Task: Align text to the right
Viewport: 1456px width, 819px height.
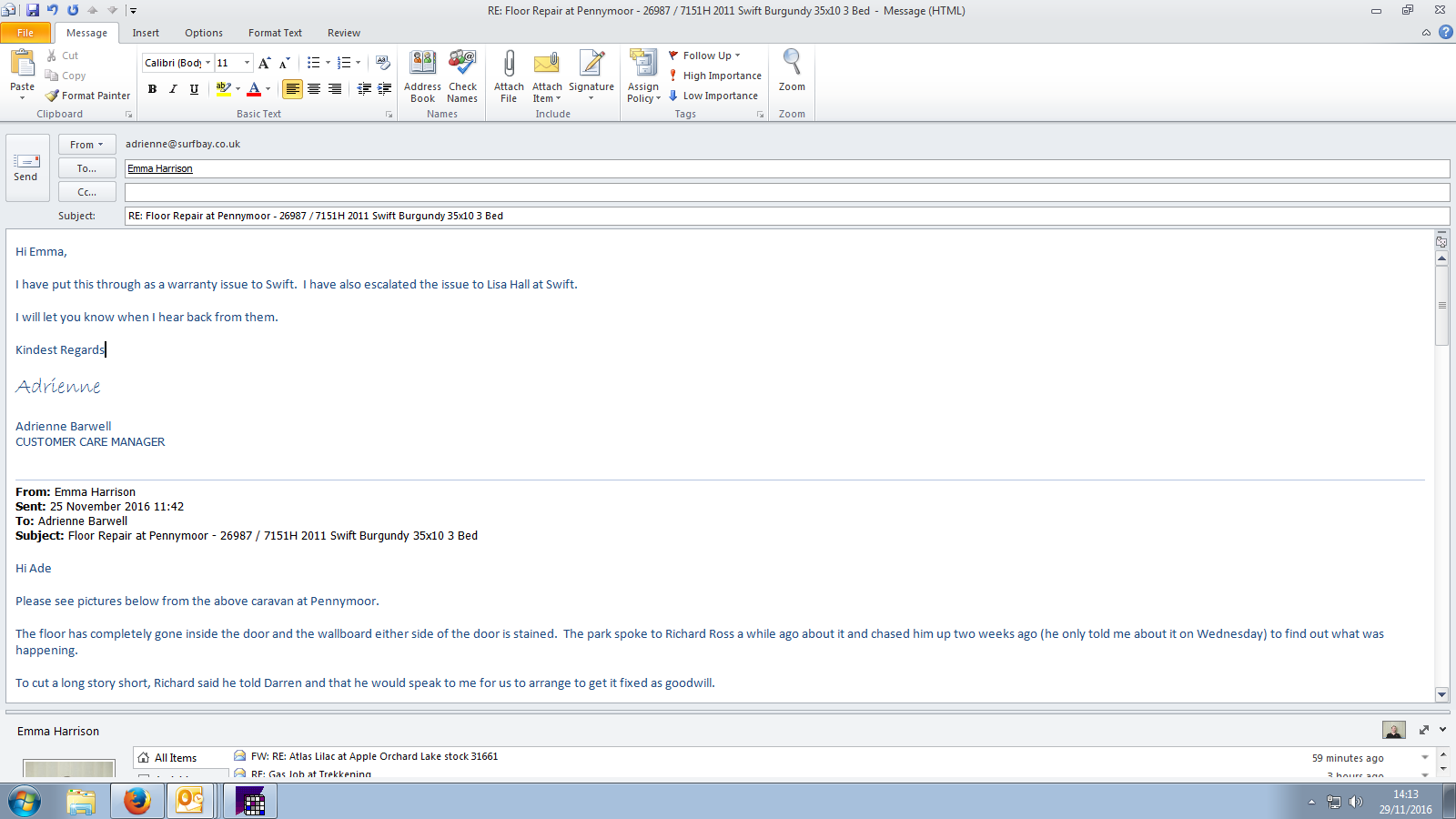Action: coord(335,89)
